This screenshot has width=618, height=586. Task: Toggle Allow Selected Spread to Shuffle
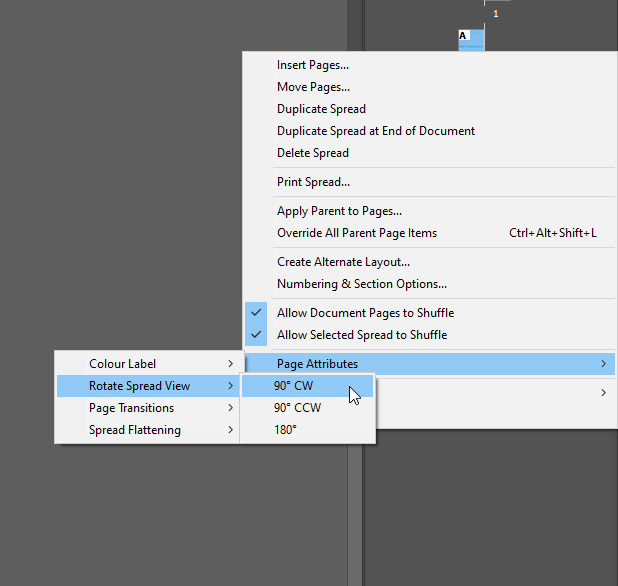[361, 335]
